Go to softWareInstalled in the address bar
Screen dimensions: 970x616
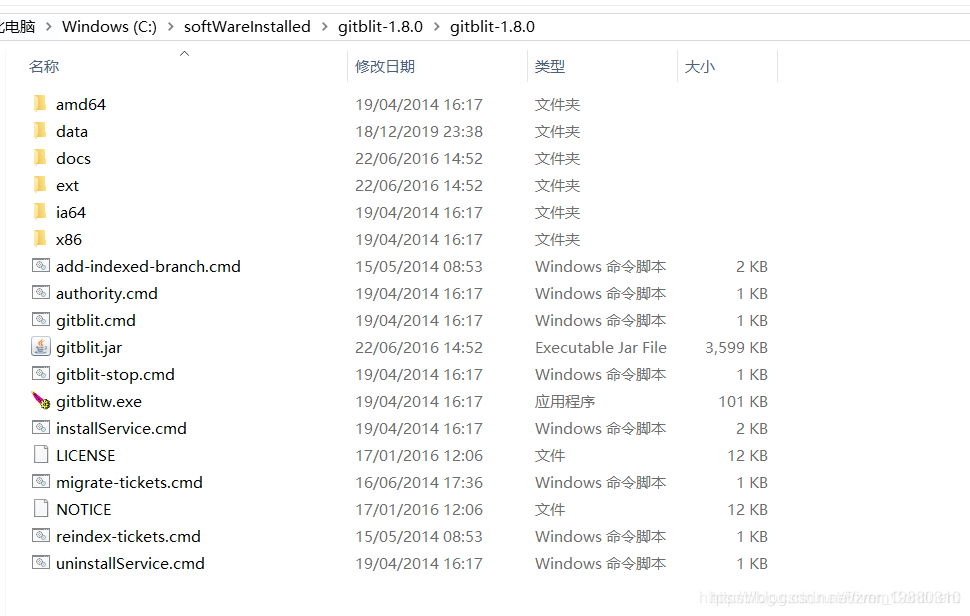[x=247, y=27]
